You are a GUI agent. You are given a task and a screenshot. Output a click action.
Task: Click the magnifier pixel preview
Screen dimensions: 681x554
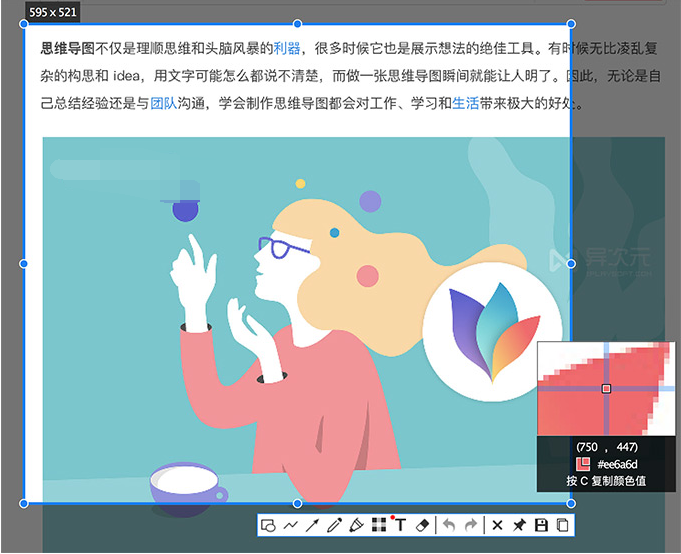pos(606,389)
